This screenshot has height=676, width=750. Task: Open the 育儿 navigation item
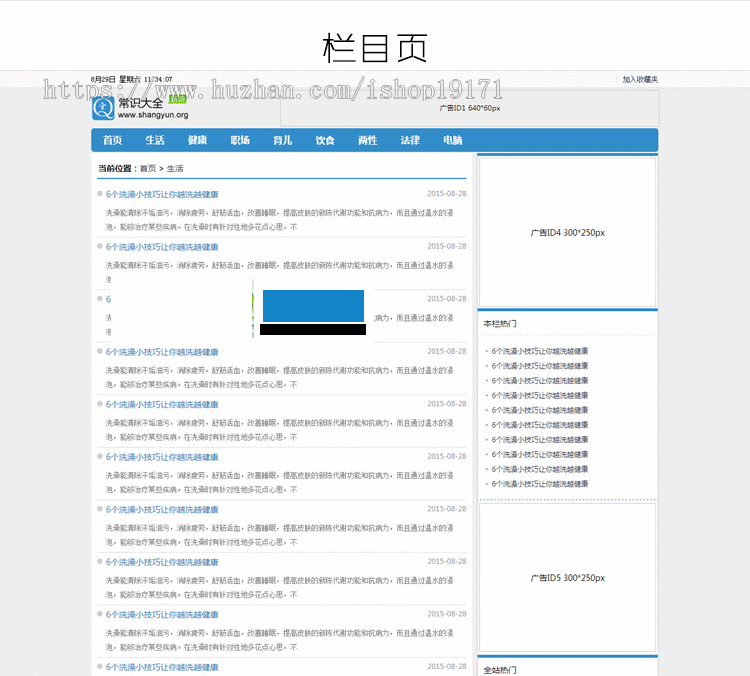[283, 140]
